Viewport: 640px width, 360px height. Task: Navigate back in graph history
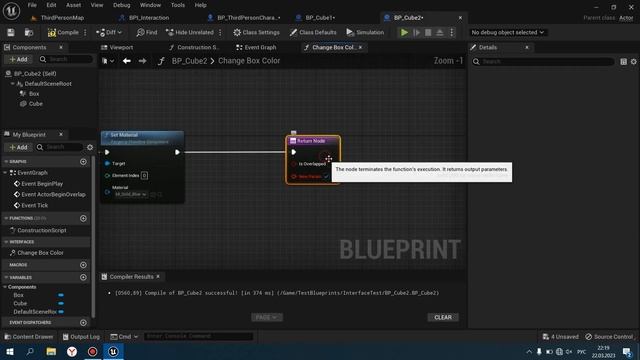point(127,61)
